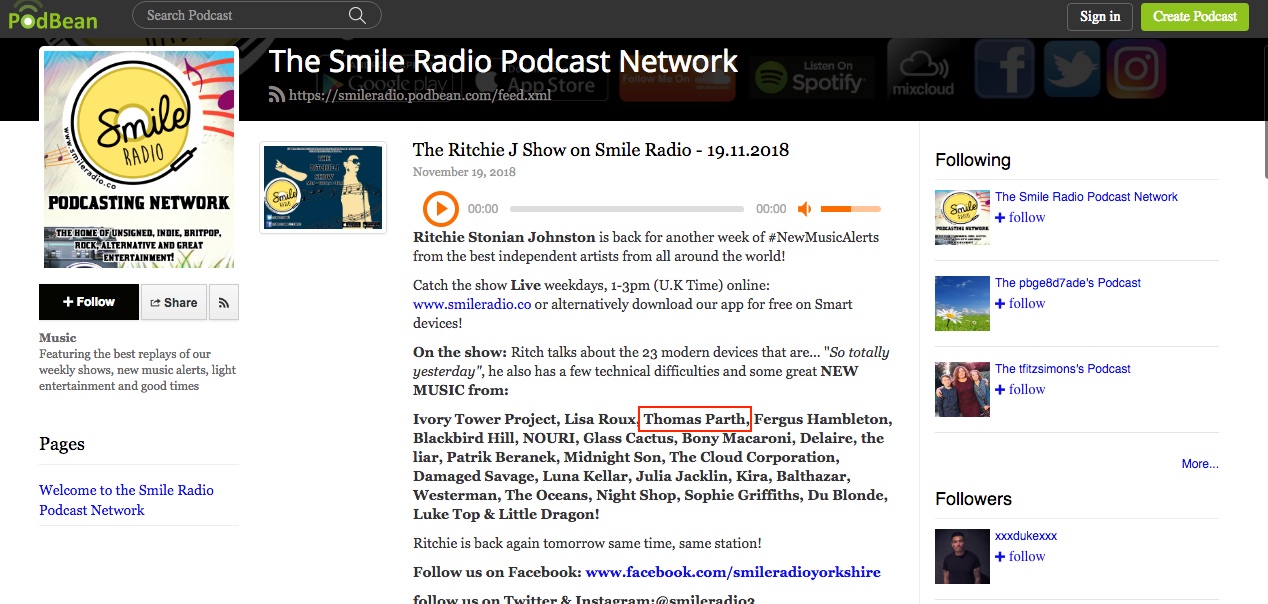Mute audio with the speaker icon
1268x604 pixels.
pyautogui.click(x=805, y=209)
